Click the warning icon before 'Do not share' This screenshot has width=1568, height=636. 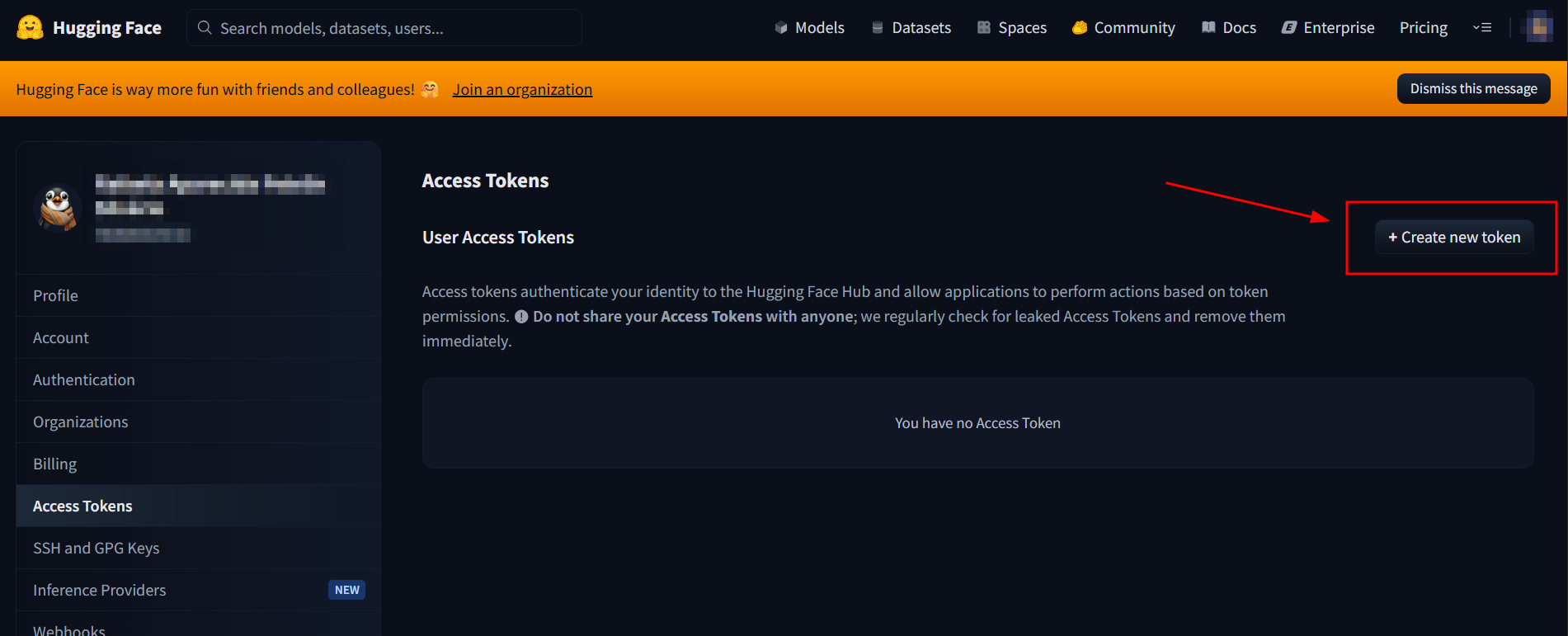[x=521, y=316]
